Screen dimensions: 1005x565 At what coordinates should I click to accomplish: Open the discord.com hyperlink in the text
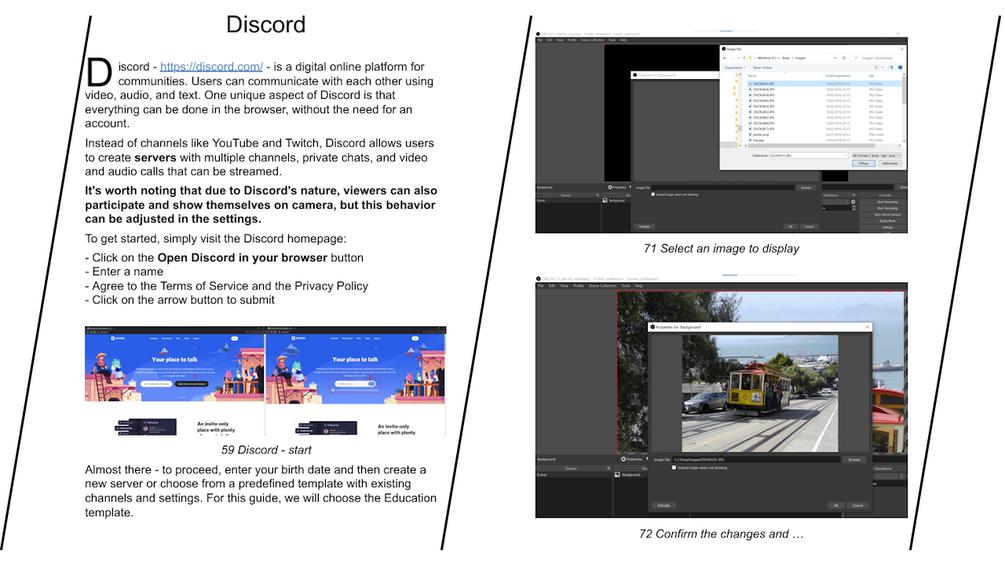[x=212, y=67]
